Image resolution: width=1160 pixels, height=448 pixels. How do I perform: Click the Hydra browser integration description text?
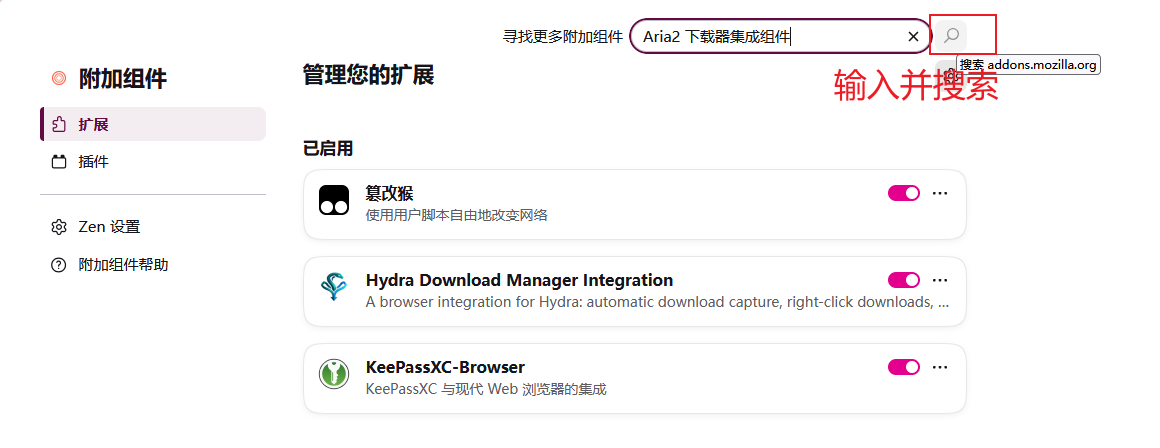658,302
